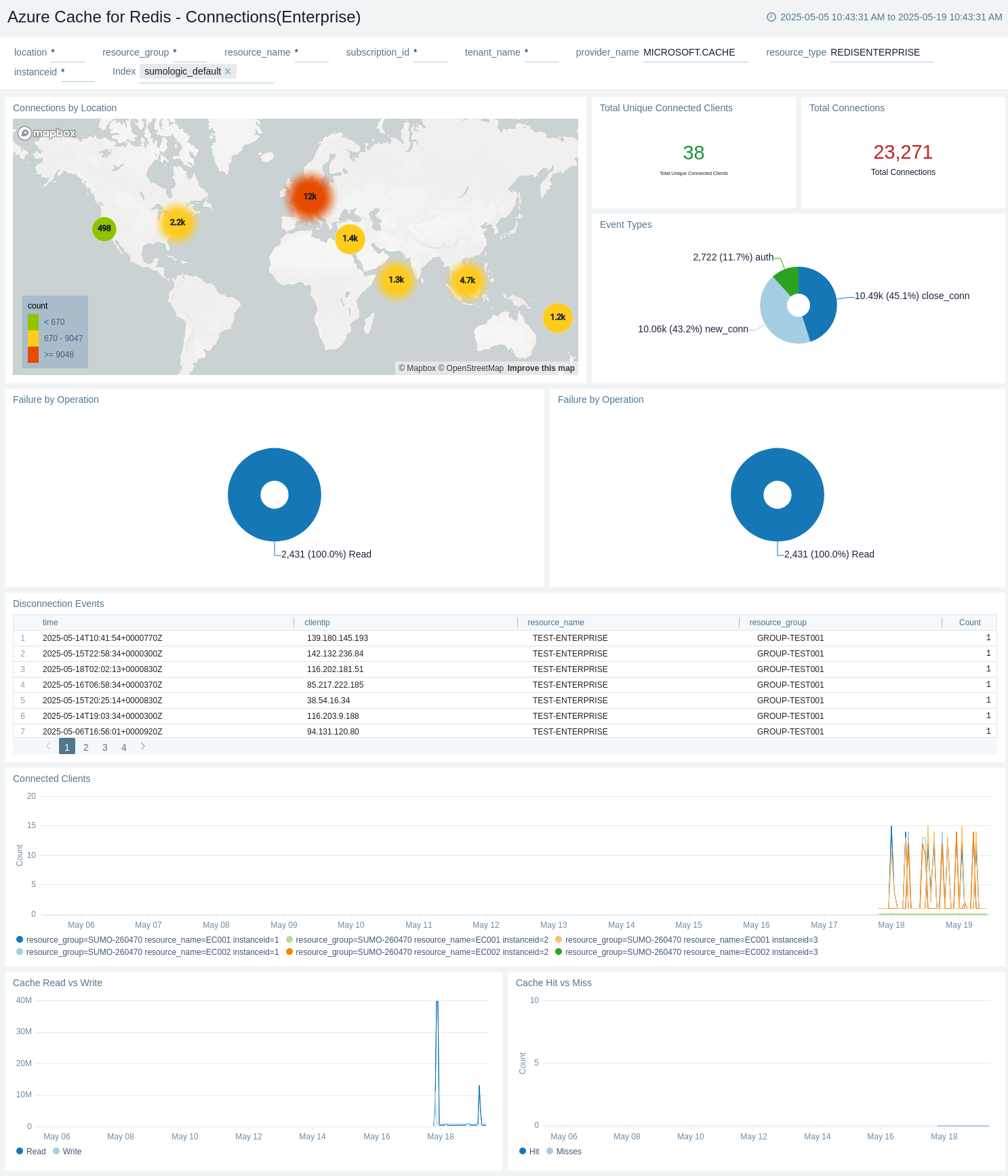The image size is (1008, 1176).
Task: Click the Index filter field
Action: [207, 72]
